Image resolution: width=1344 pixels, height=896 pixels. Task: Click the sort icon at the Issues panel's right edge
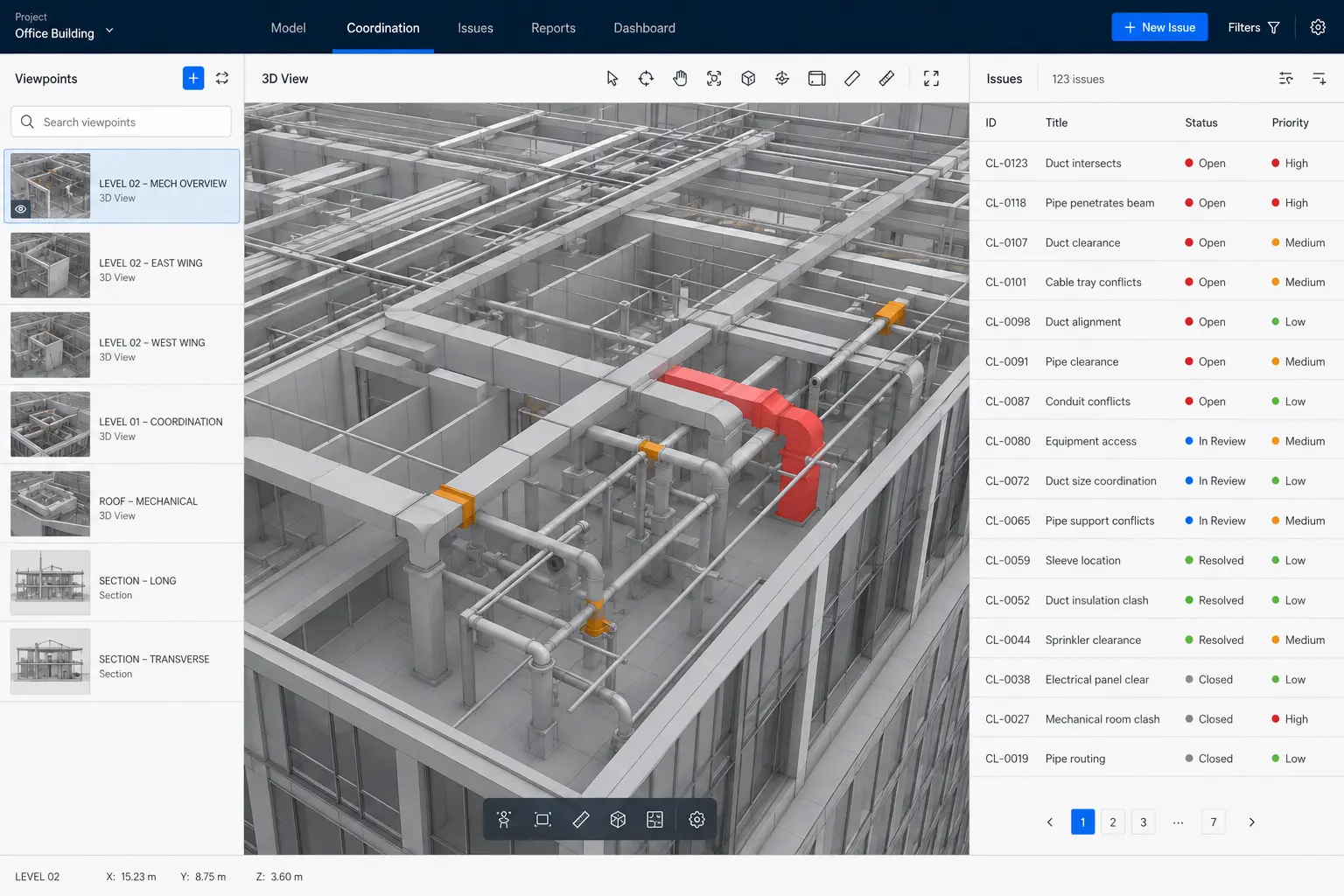pos(1319,79)
